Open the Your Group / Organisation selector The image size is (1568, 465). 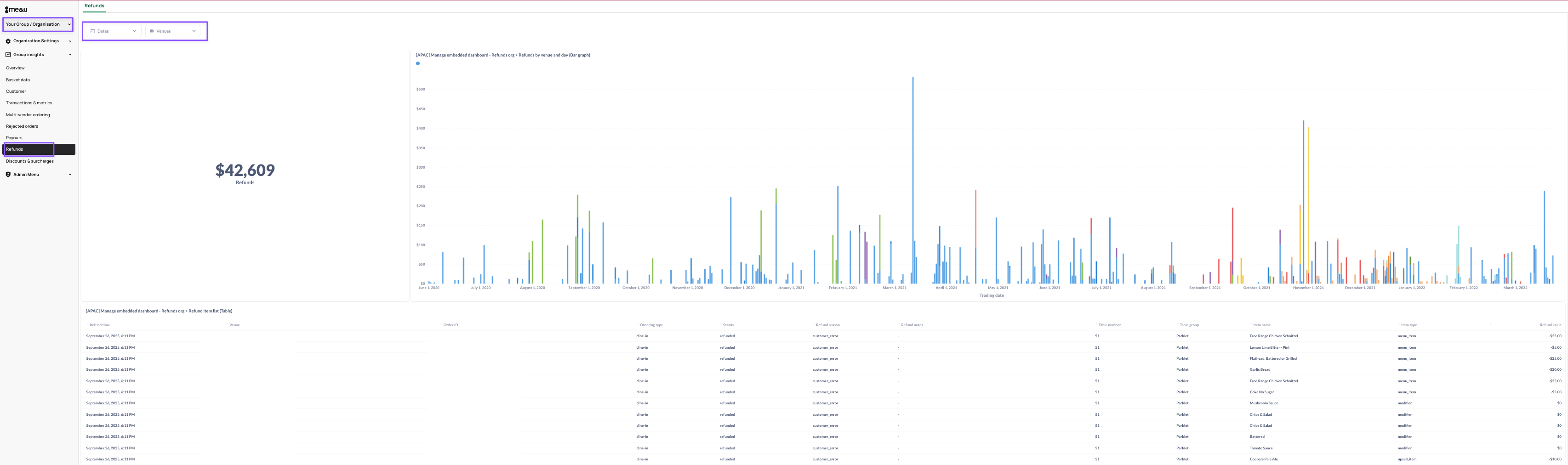[38, 24]
